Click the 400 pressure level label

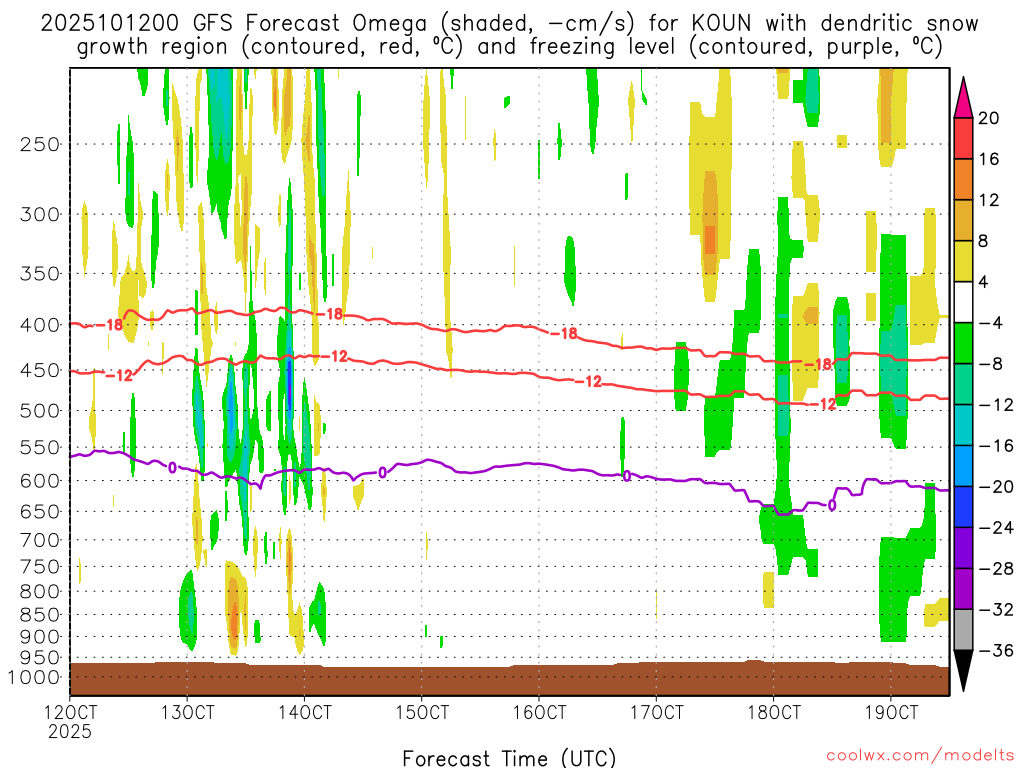[x=40, y=325]
